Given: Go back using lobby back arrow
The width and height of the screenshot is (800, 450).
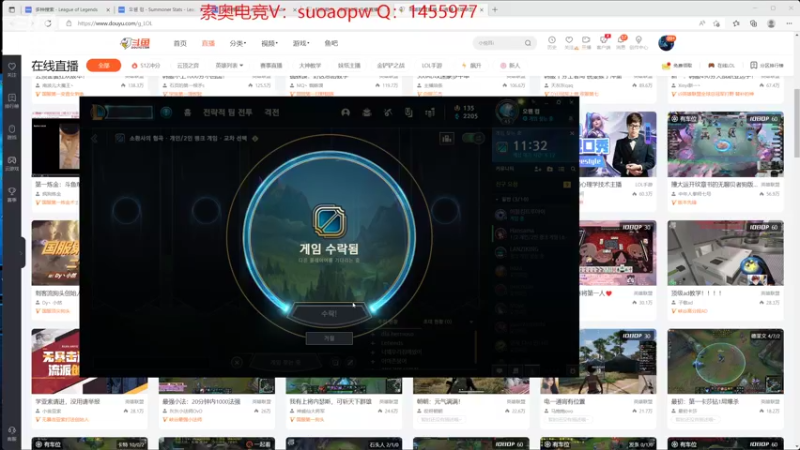Looking at the screenshot, I should pos(94,138).
